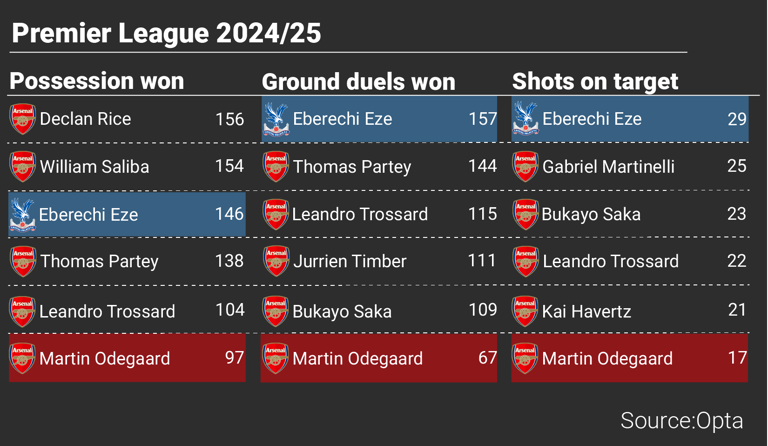Screen dimensions: 768x446
Task: Select Crystal Palace crest in Possession won column
Action: [x=22, y=214]
